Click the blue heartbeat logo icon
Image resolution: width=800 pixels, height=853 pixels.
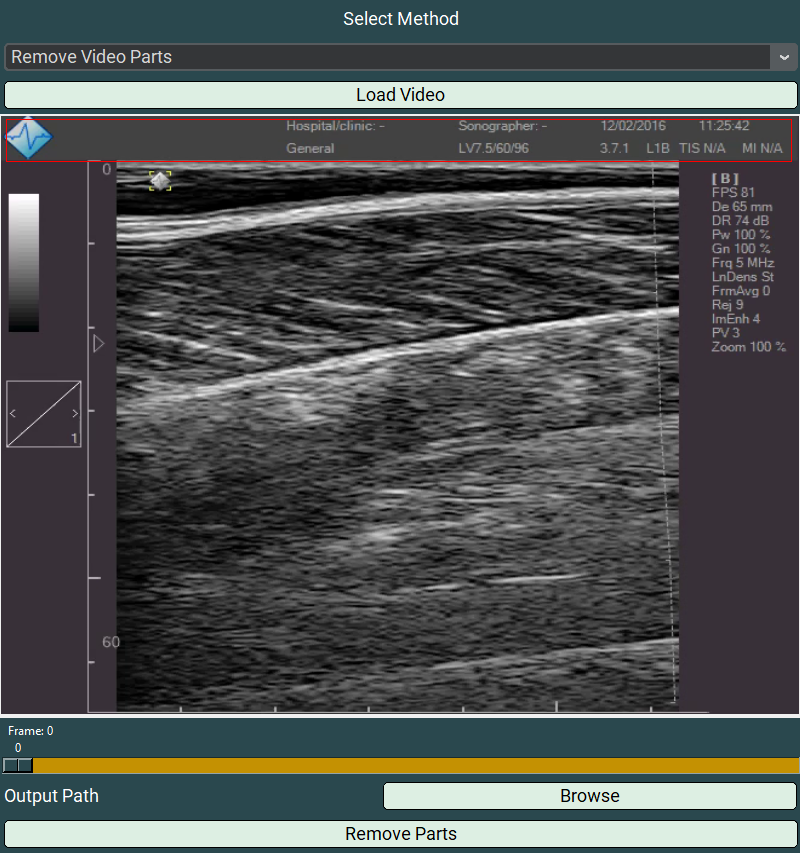pyautogui.click(x=29, y=138)
